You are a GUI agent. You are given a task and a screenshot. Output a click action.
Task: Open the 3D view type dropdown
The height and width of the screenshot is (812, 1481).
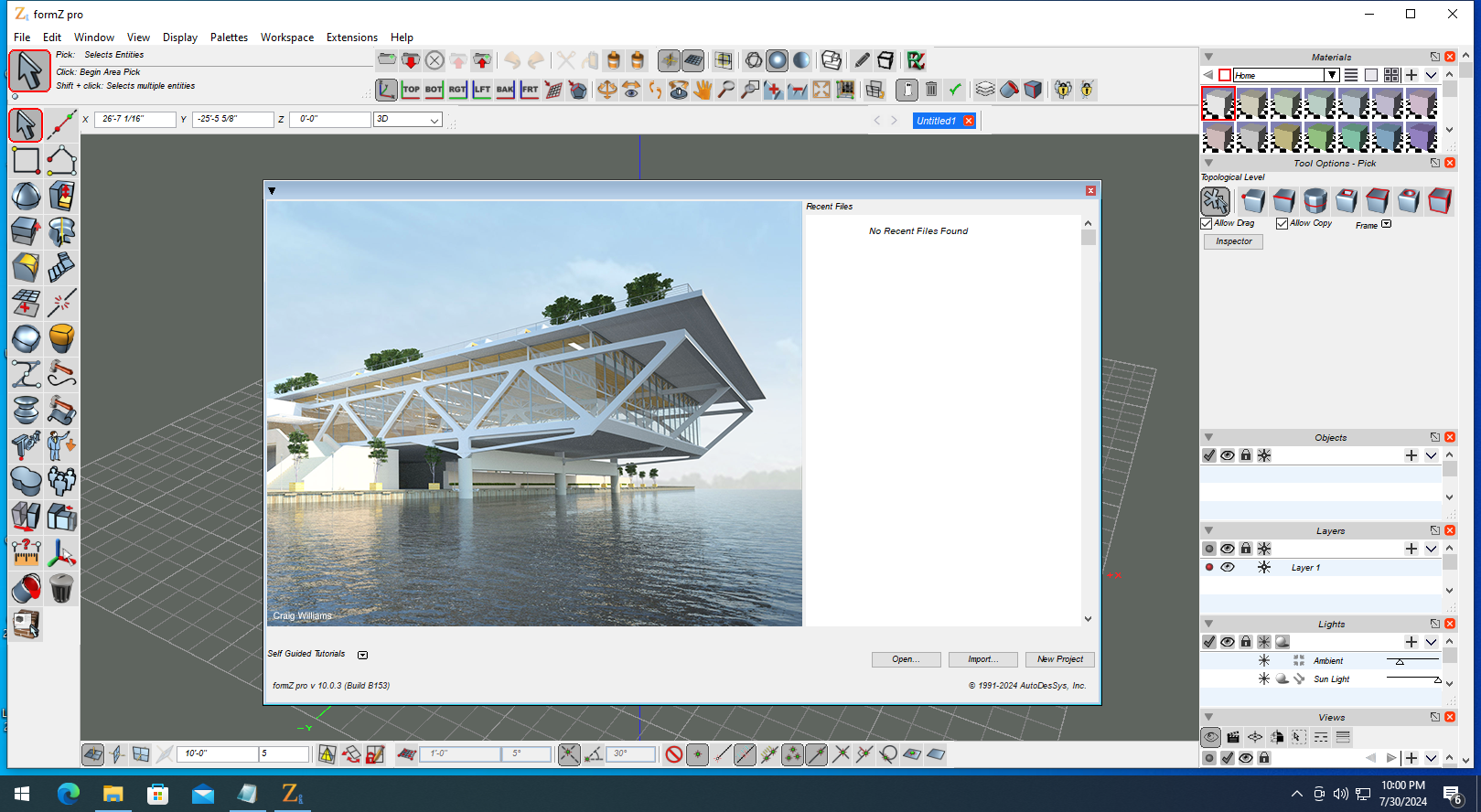point(409,119)
